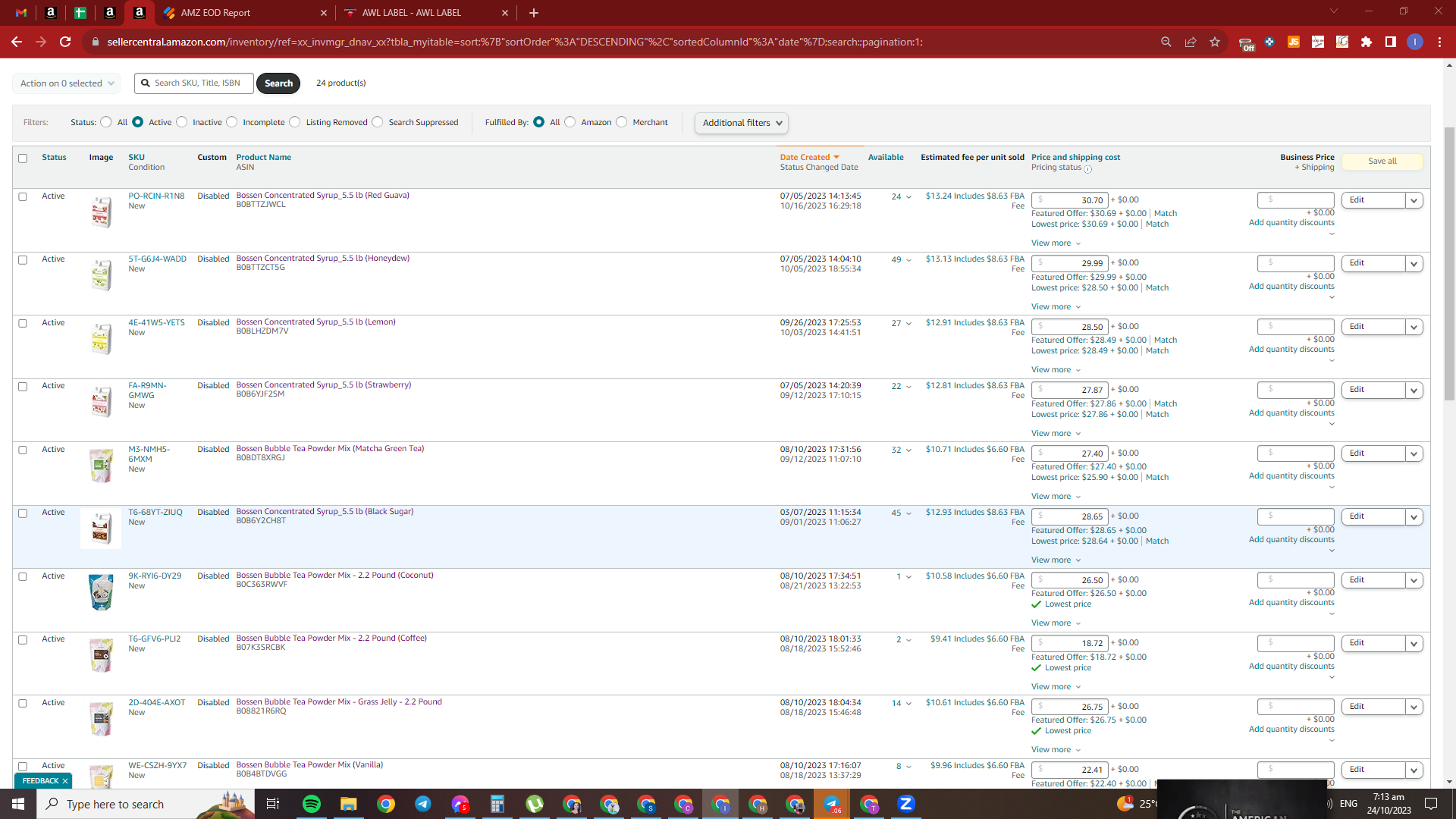Dismiss the FEEDBACK tab with its X
Viewport: 1456px width, 819px height.
[65, 781]
